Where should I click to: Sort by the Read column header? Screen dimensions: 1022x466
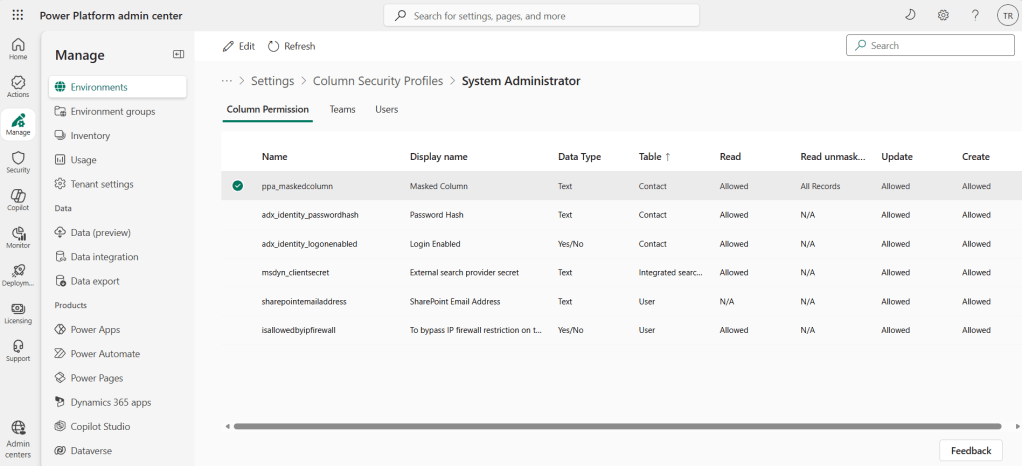click(x=730, y=157)
